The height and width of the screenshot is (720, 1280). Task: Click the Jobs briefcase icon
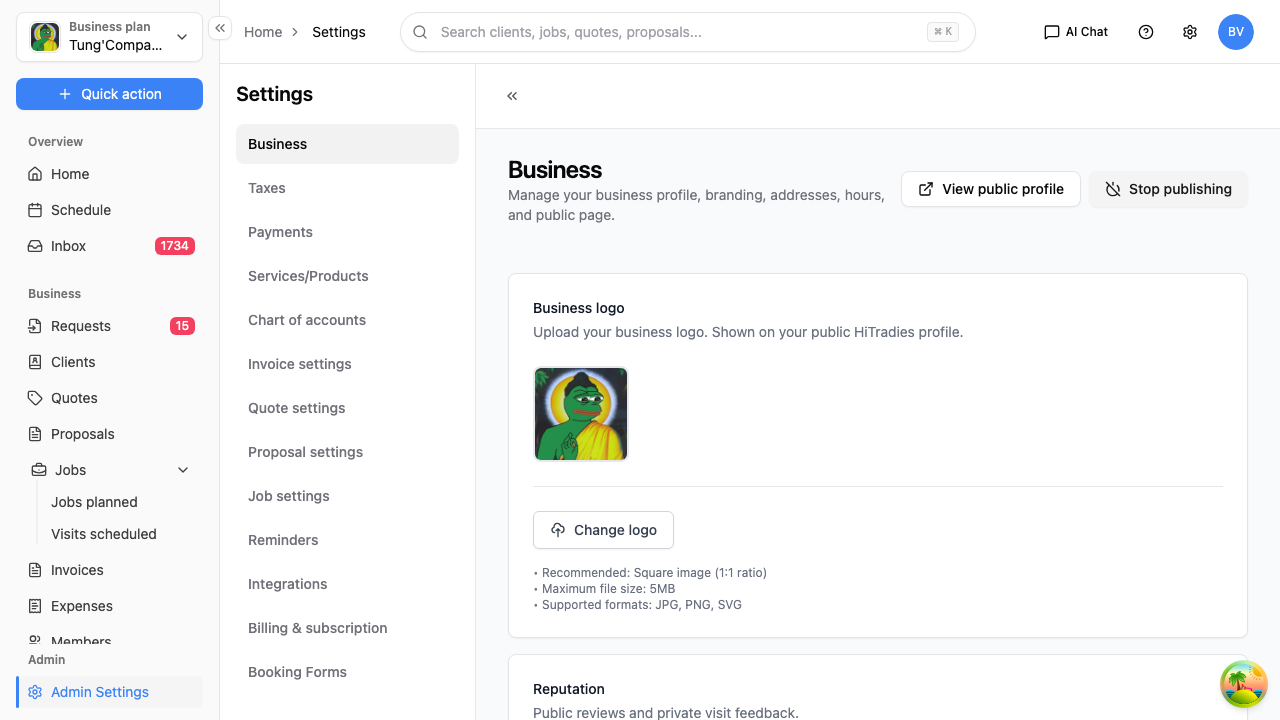point(39,470)
